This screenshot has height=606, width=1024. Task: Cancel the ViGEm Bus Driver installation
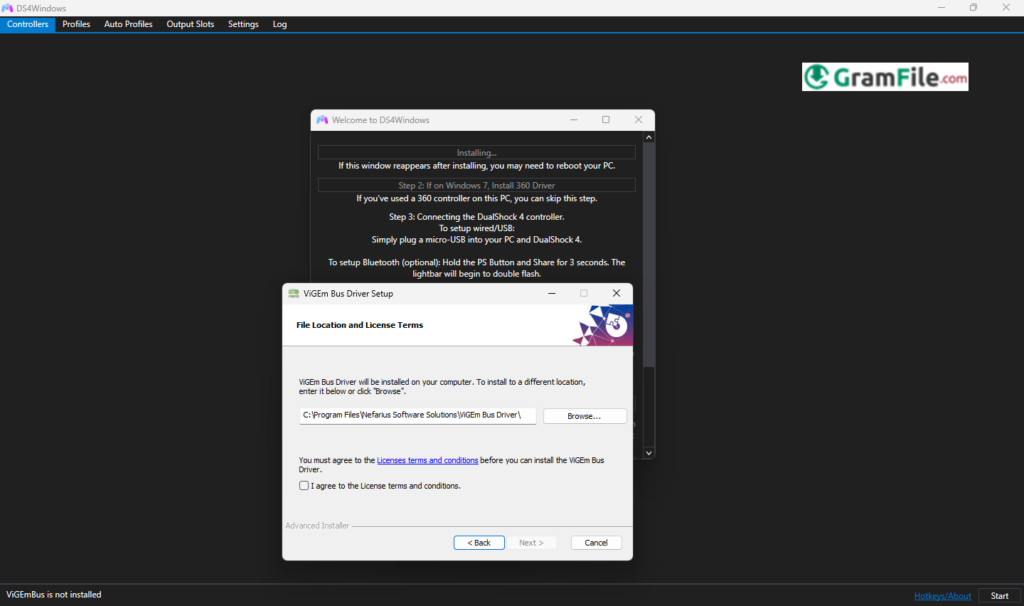coord(596,542)
